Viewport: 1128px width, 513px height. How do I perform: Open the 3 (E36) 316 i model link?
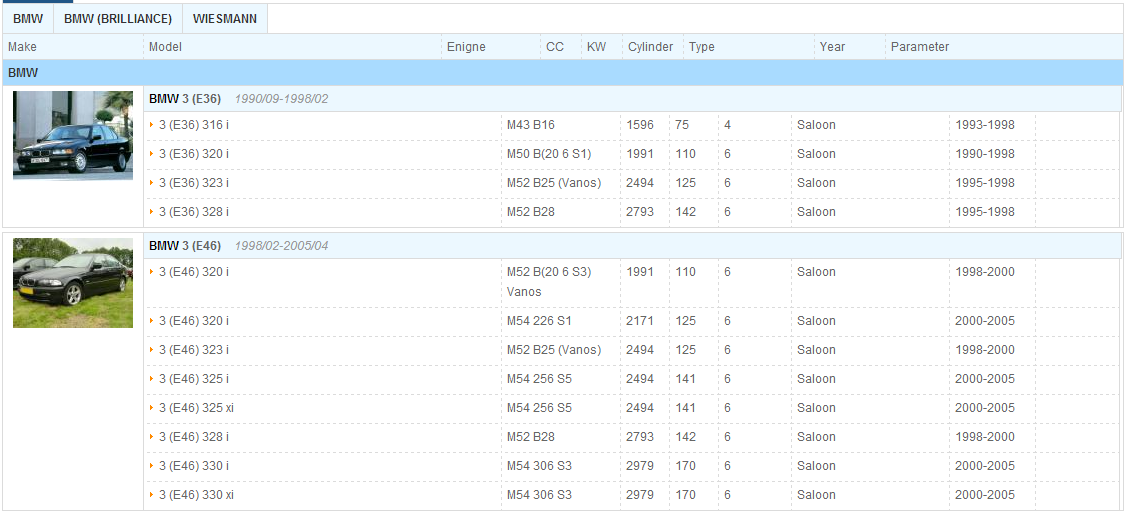[x=194, y=125]
